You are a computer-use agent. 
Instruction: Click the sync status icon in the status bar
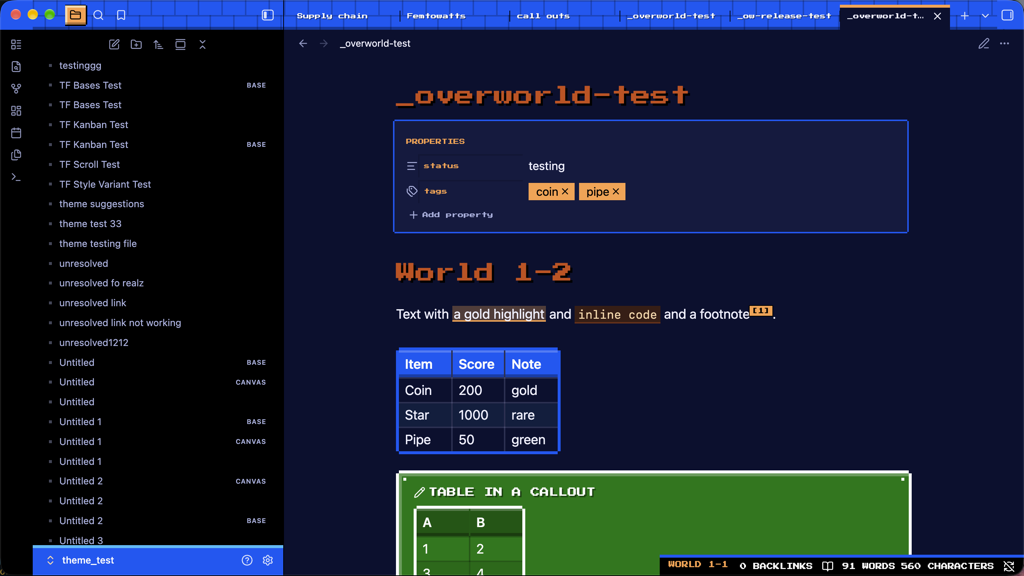(x=1009, y=566)
